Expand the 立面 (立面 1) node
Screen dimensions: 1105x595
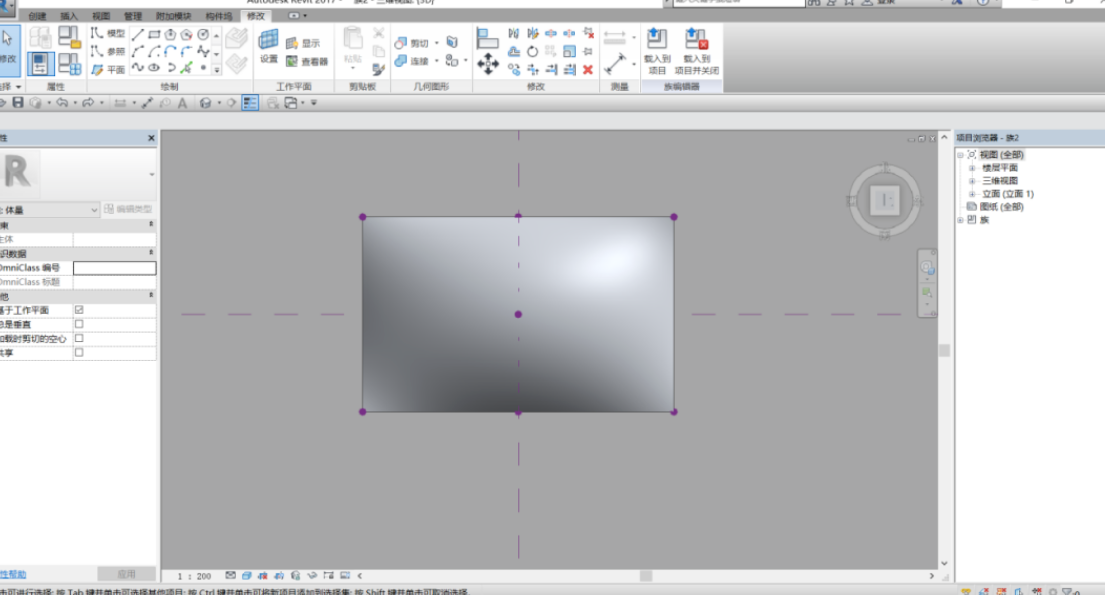pos(973,194)
